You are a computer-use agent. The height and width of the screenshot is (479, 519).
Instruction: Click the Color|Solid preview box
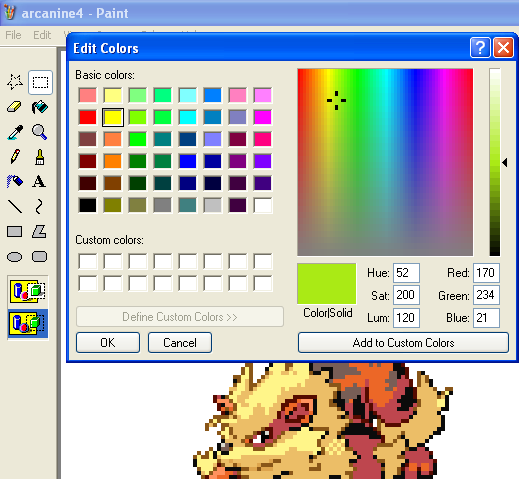327,284
